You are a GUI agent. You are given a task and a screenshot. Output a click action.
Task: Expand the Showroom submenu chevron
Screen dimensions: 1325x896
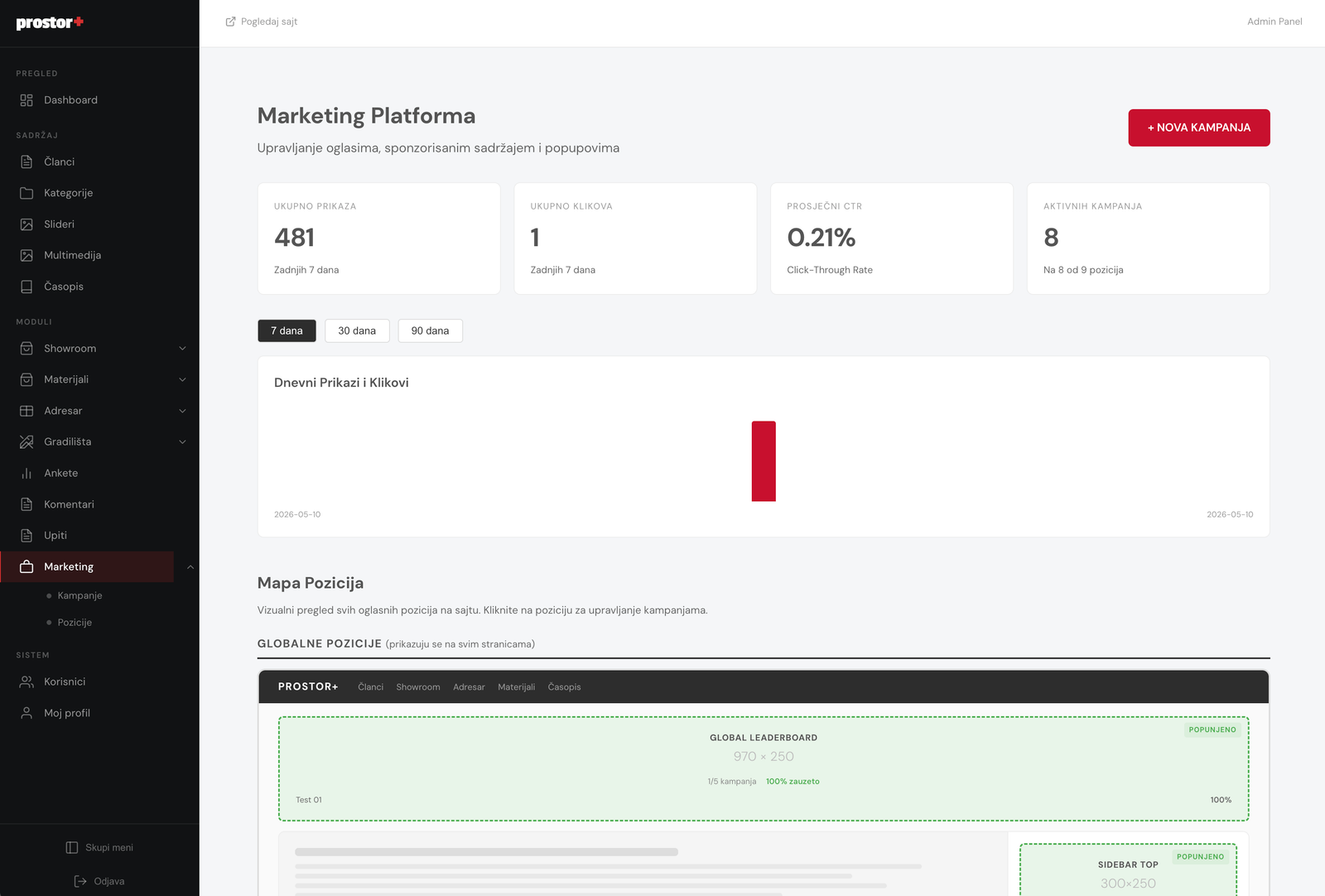pyautogui.click(x=182, y=349)
